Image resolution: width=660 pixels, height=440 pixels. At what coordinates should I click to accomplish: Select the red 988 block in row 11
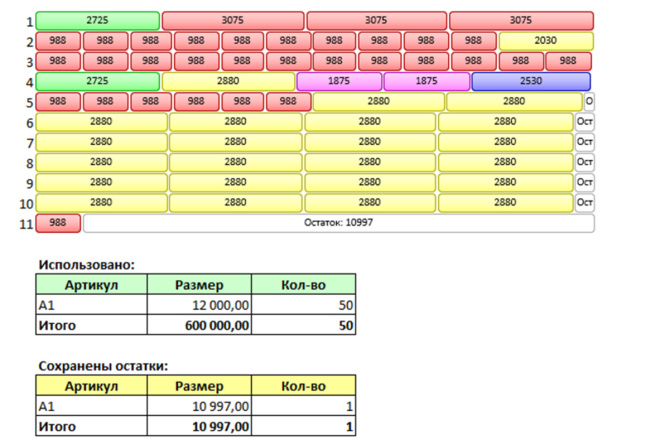tap(58, 223)
